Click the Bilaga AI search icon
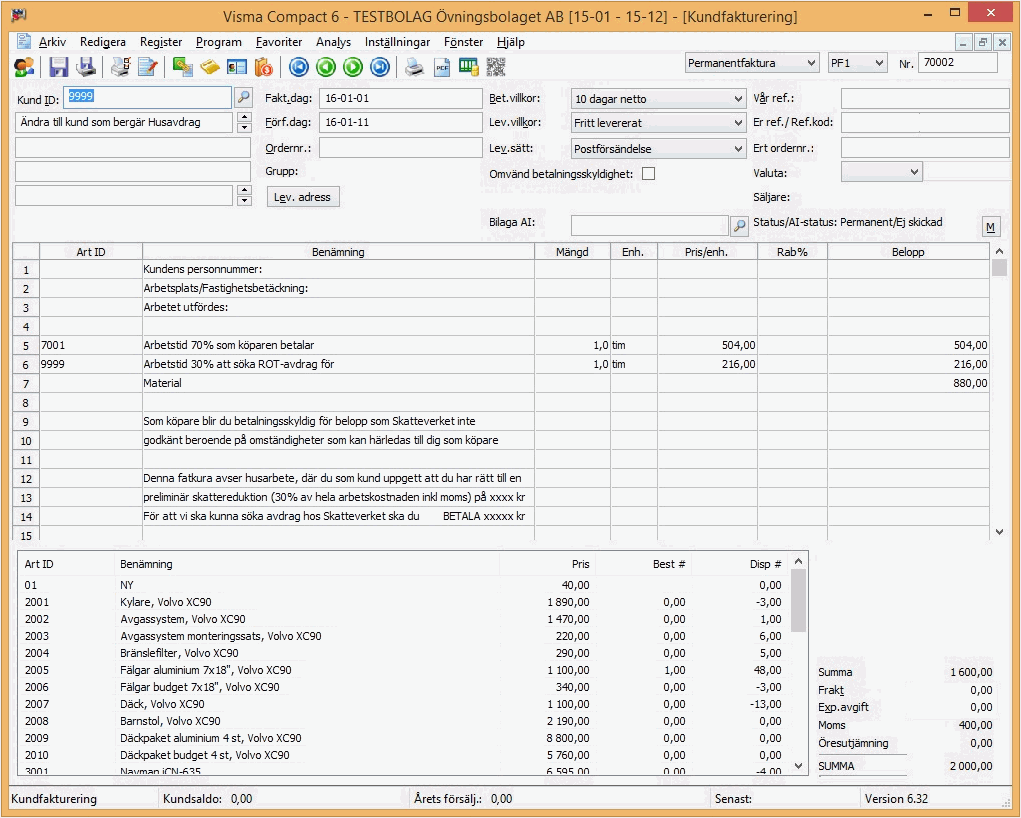 click(739, 226)
